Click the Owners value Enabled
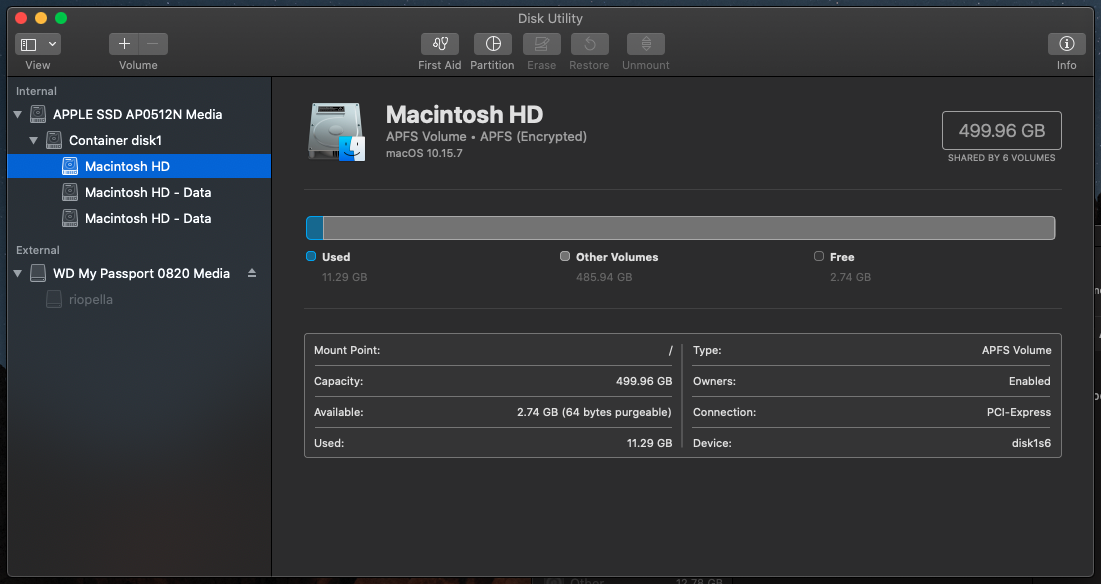Screen dimensions: 1101x584 pyautogui.click(x=1029, y=381)
